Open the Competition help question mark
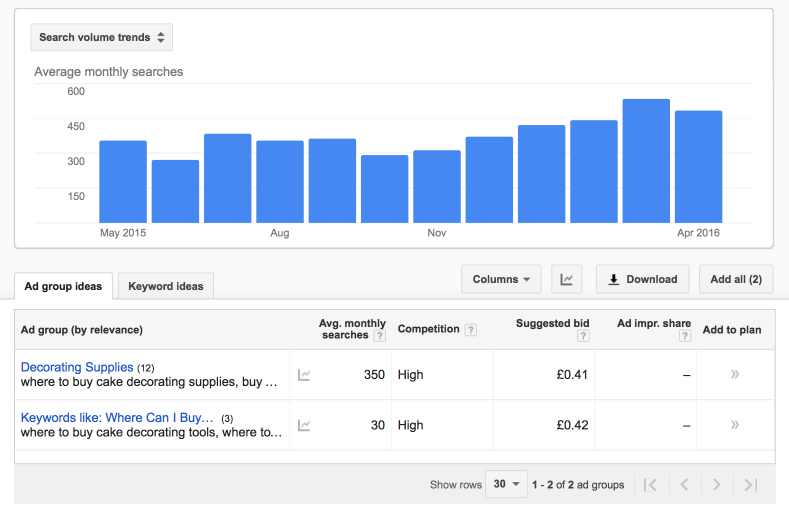The height and width of the screenshot is (521, 789). point(470,330)
